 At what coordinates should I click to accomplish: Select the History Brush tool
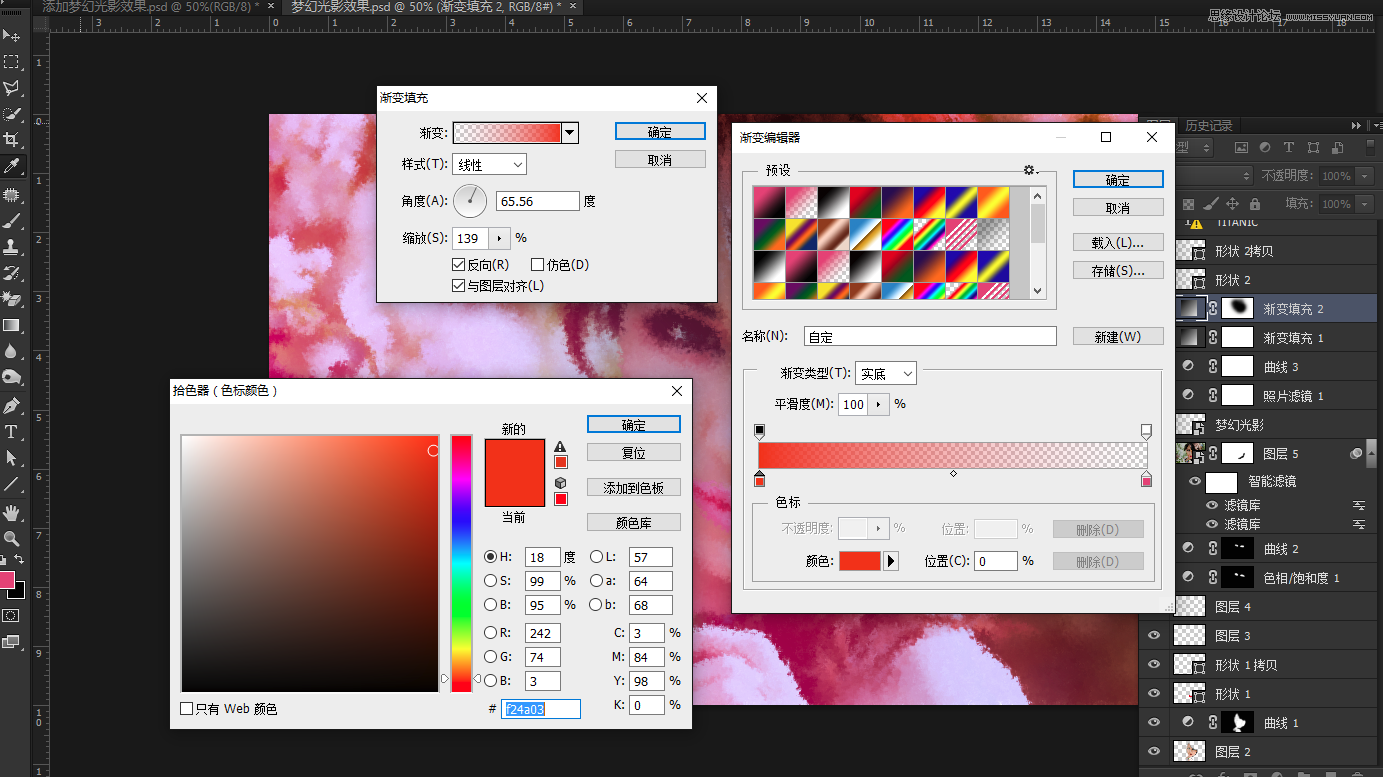[x=11, y=273]
